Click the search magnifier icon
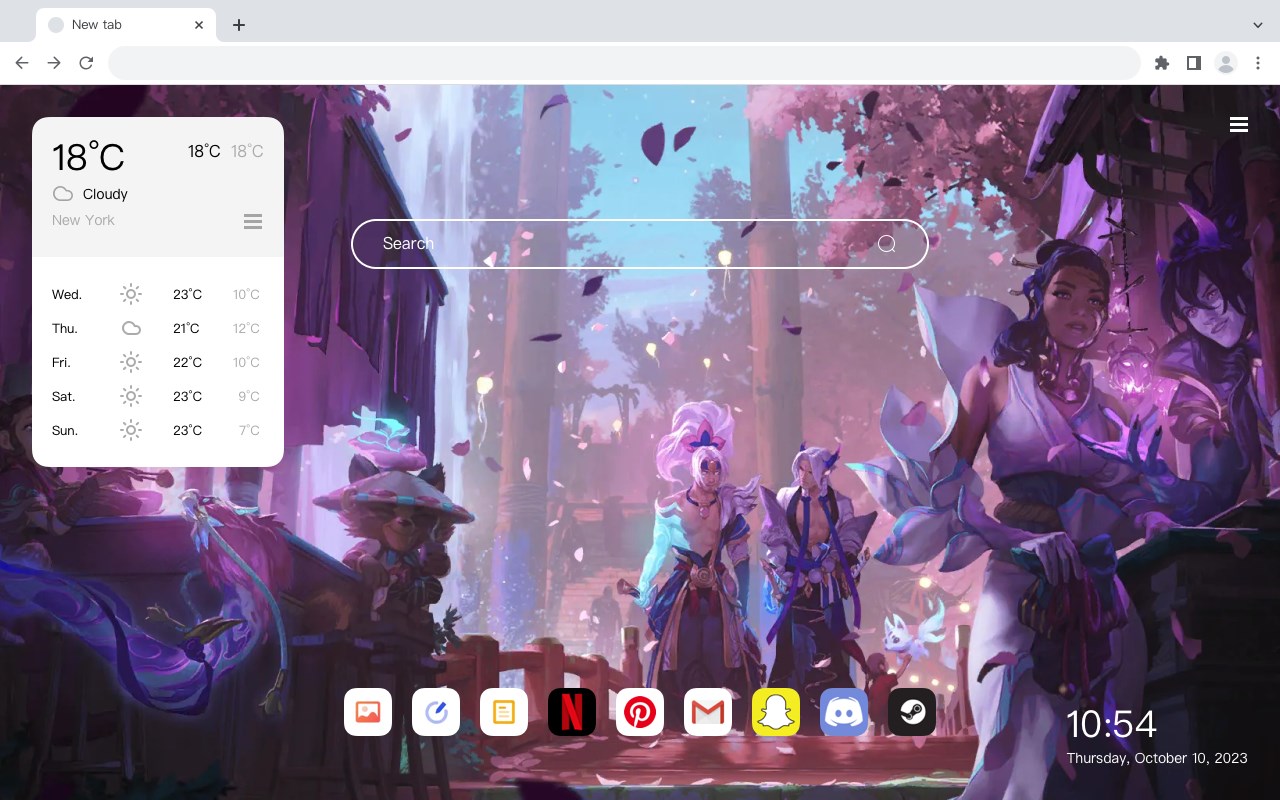Image resolution: width=1280 pixels, height=800 pixels. (887, 244)
